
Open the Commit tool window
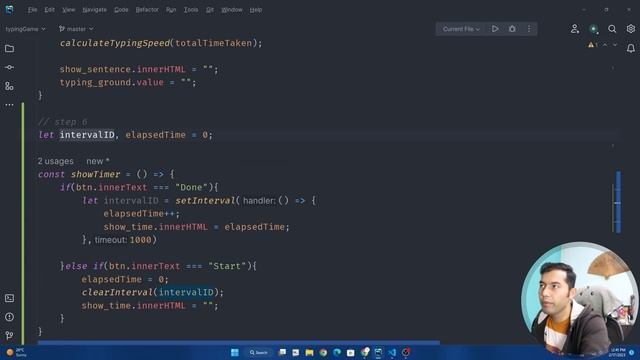point(9,67)
